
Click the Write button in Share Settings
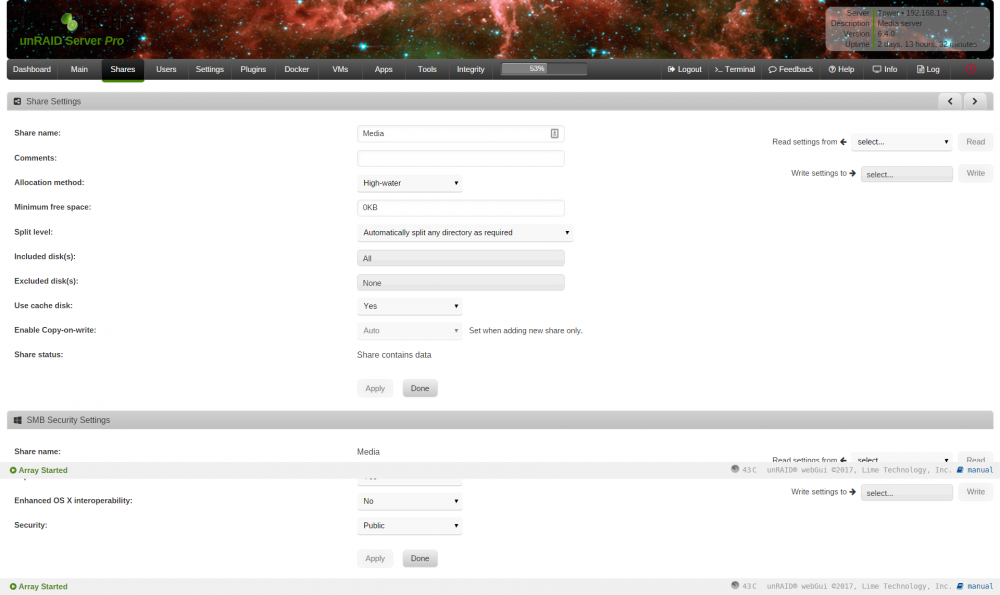[x=975, y=173]
